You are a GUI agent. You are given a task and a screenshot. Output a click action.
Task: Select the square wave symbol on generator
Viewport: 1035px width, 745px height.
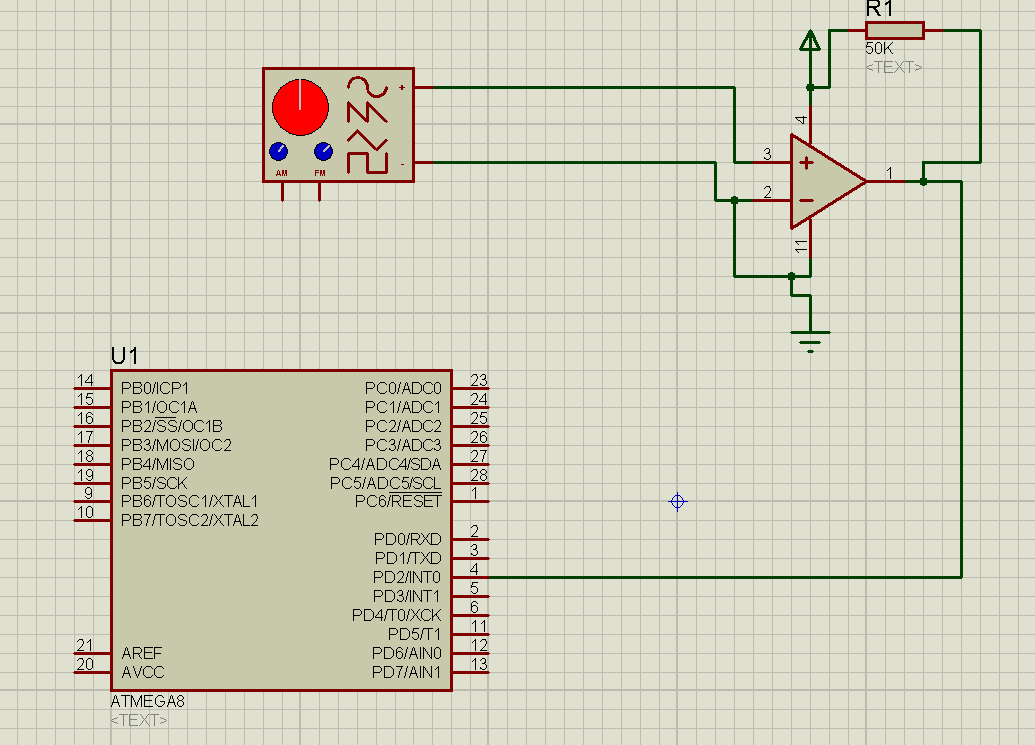coord(366,161)
